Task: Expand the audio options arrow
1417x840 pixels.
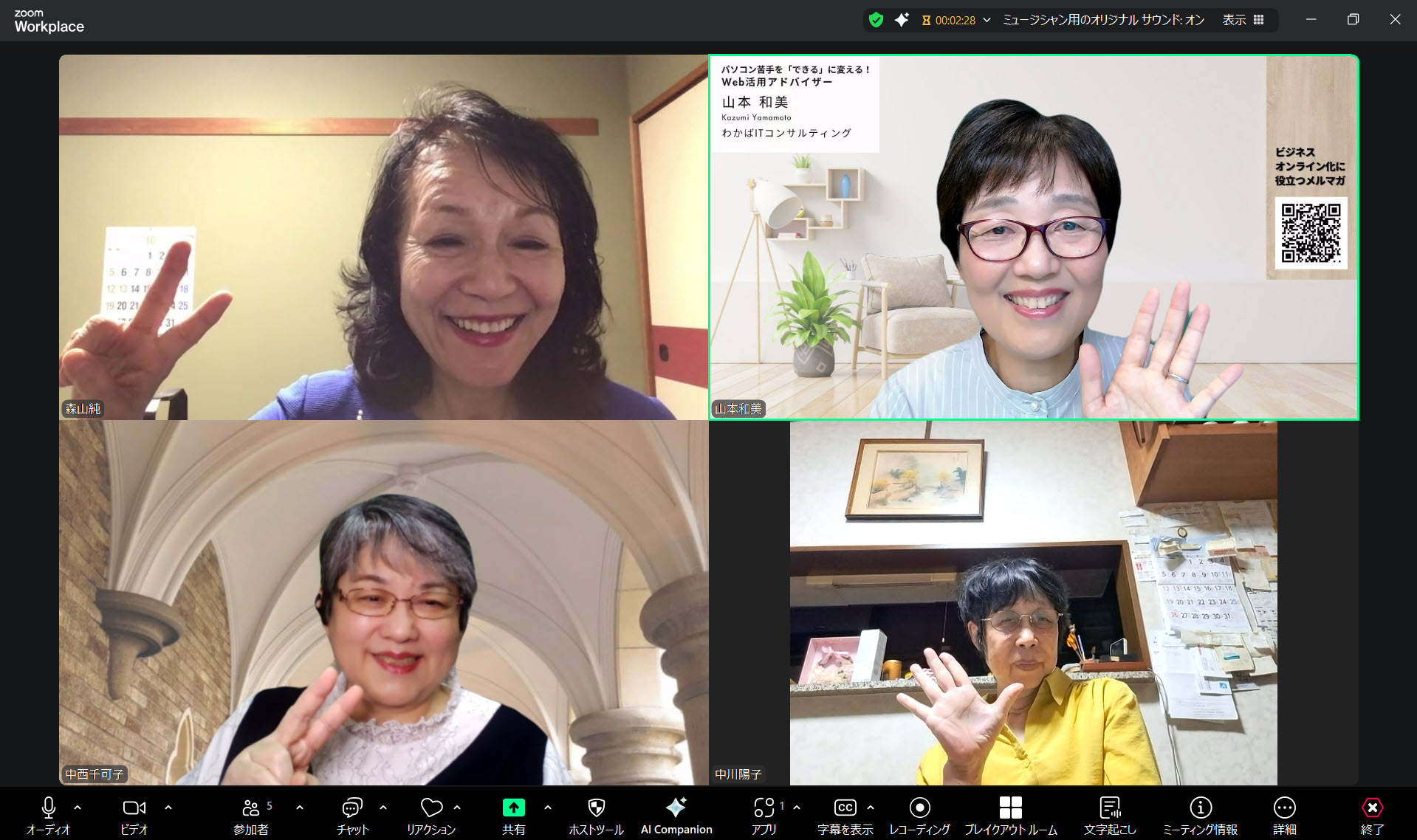Action: click(x=78, y=808)
